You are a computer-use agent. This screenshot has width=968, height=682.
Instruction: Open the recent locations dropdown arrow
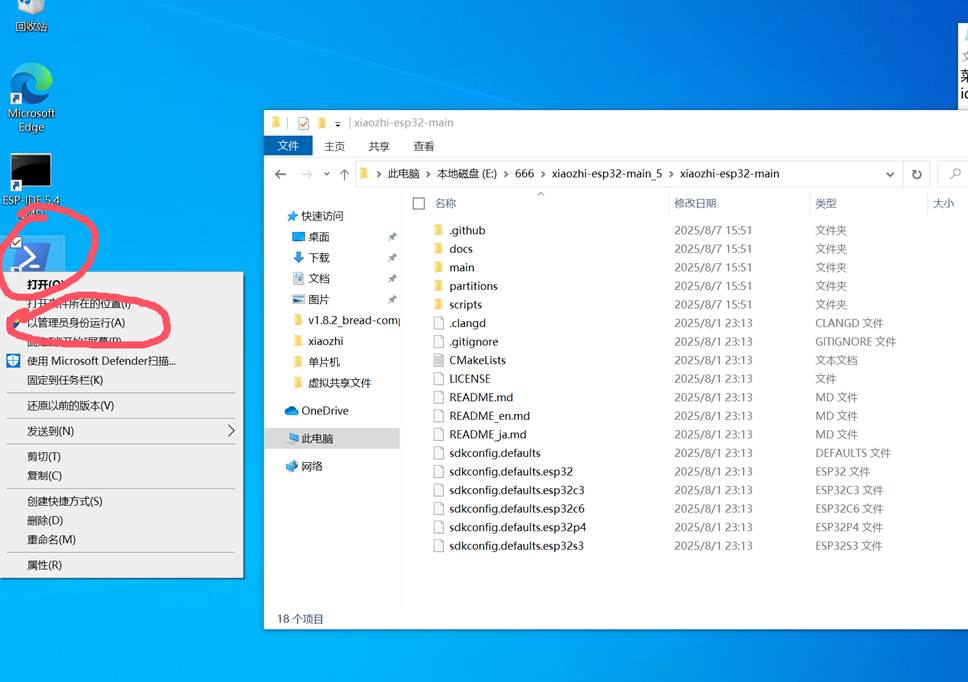(x=326, y=174)
